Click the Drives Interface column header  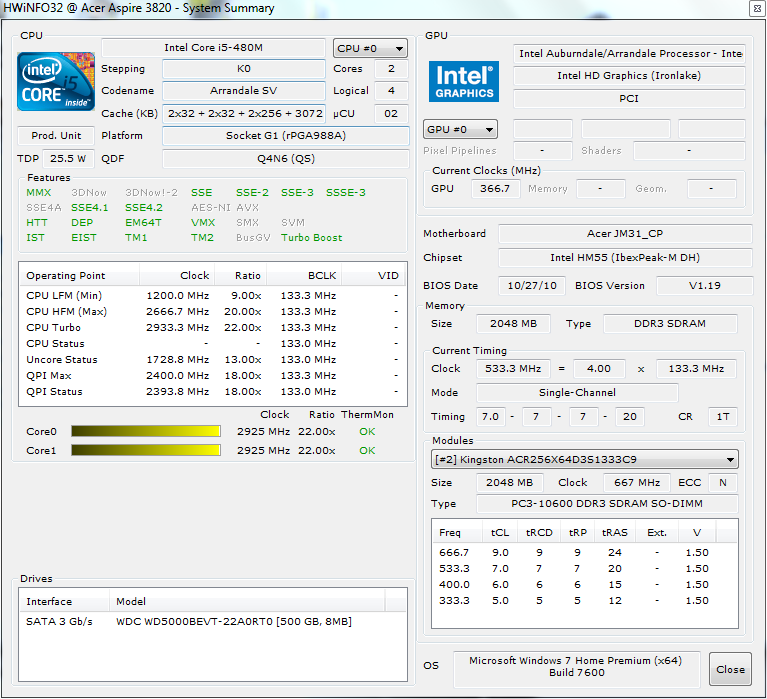point(64,601)
